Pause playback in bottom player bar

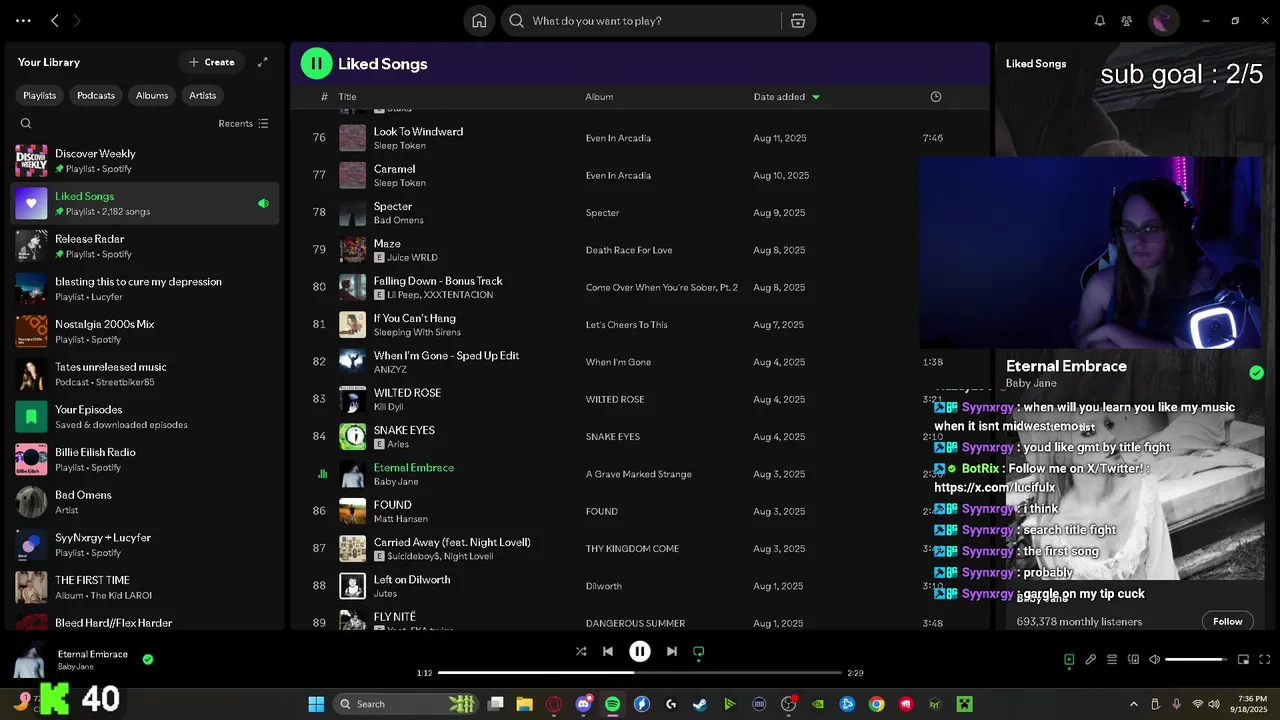tap(640, 651)
